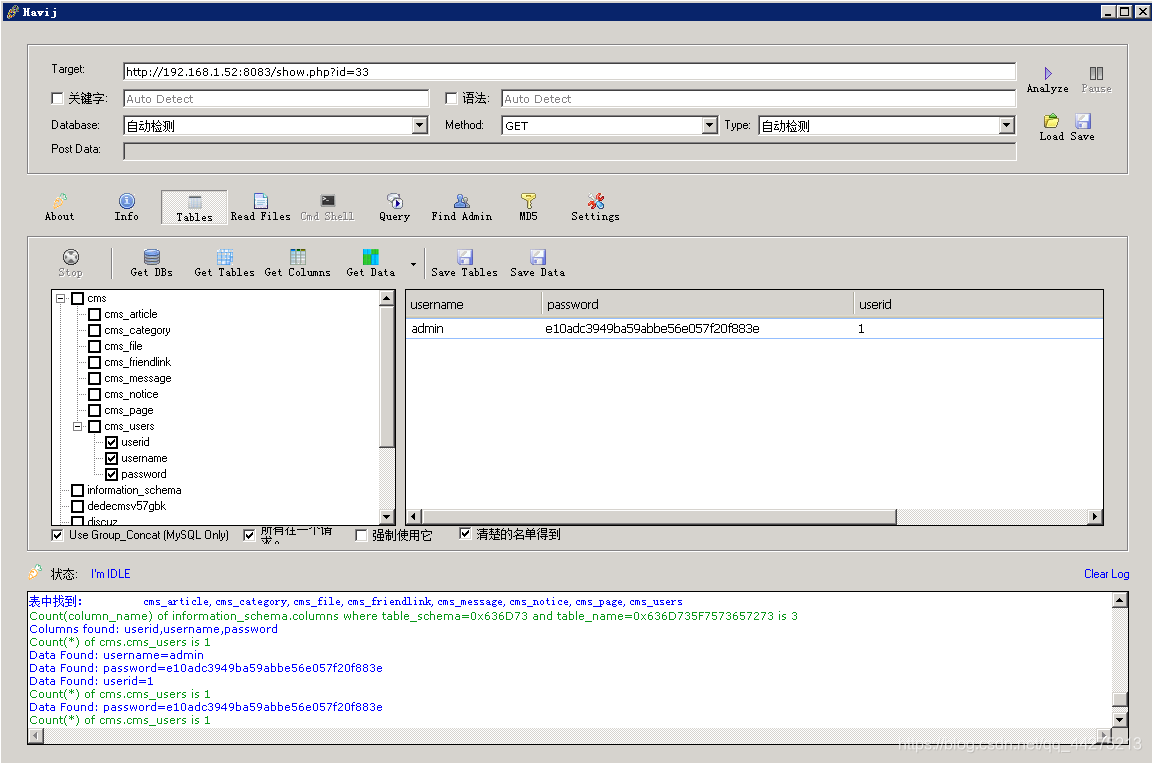Open the Method dropdown
Image resolution: width=1152 pixels, height=763 pixels.
coord(709,126)
